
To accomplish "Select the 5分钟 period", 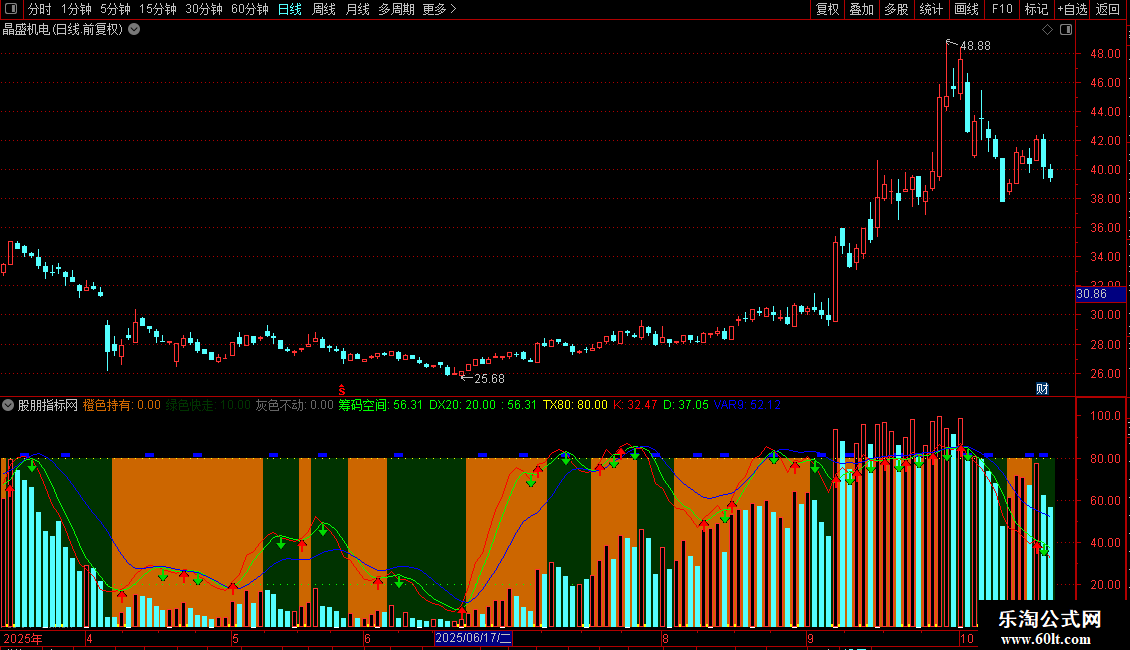I will pyautogui.click(x=115, y=9).
